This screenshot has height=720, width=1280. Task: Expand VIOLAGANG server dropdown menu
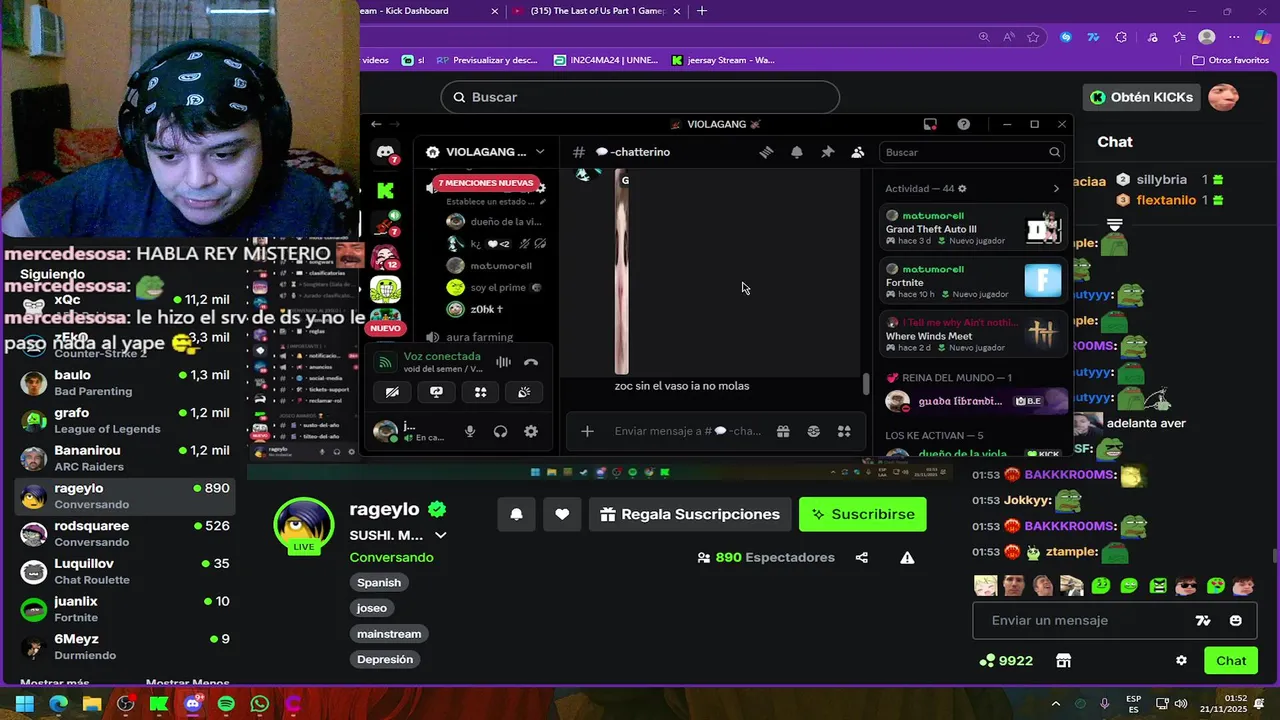point(540,152)
